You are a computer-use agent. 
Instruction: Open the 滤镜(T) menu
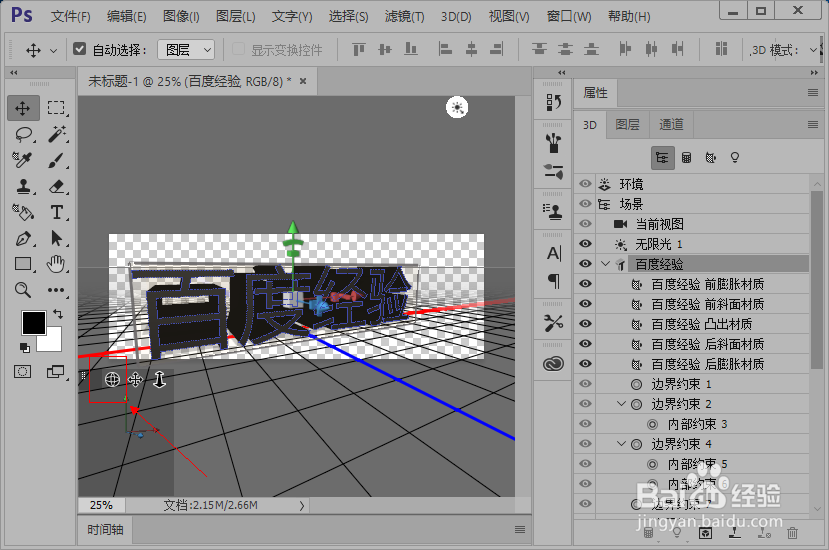(x=404, y=16)
